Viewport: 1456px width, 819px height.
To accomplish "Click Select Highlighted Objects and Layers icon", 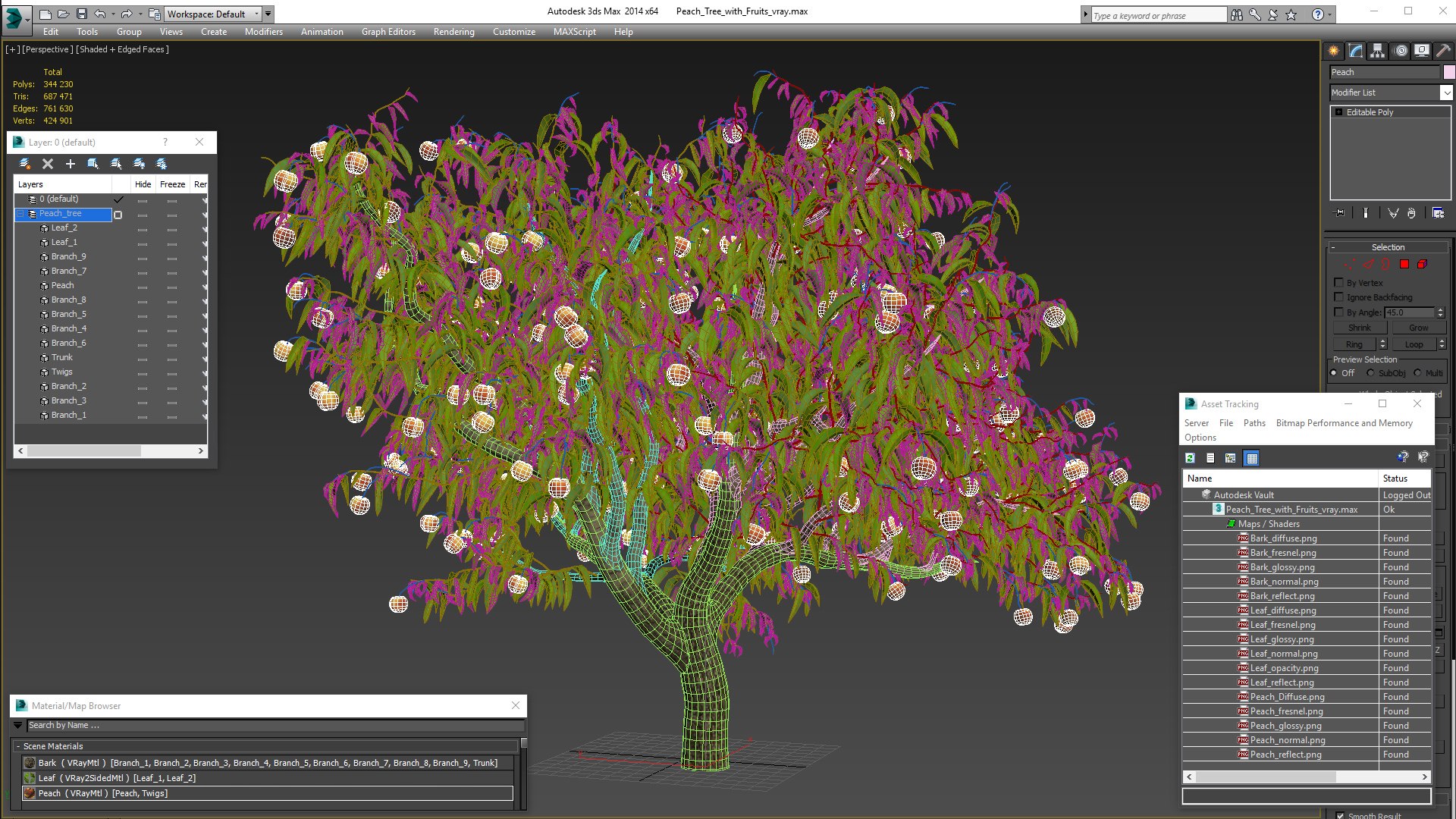I will click(93, 164).
